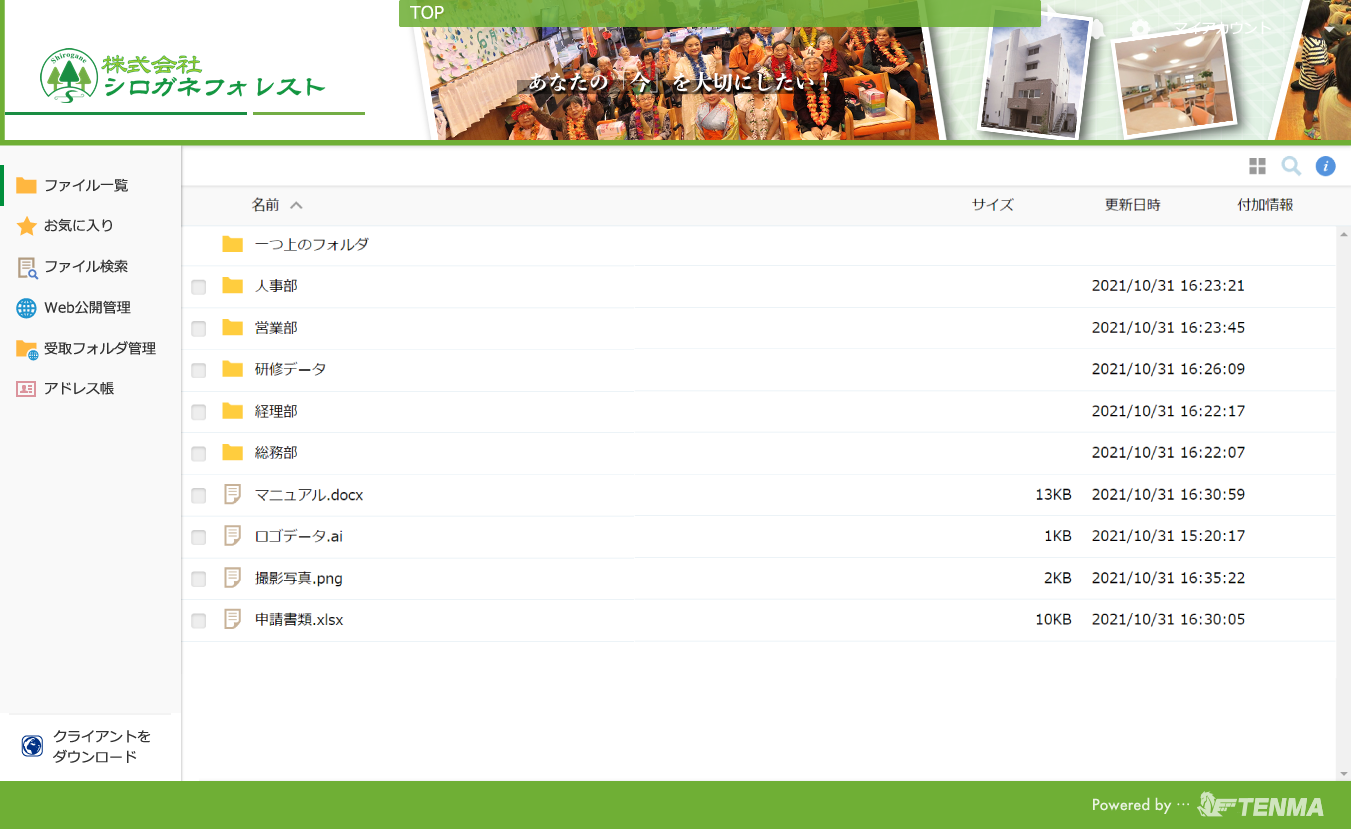This screenshot has width=1351, height=829.
Task: Tick the checkbox for 申請書類.xlsx
Action: [x=199, y=621]
